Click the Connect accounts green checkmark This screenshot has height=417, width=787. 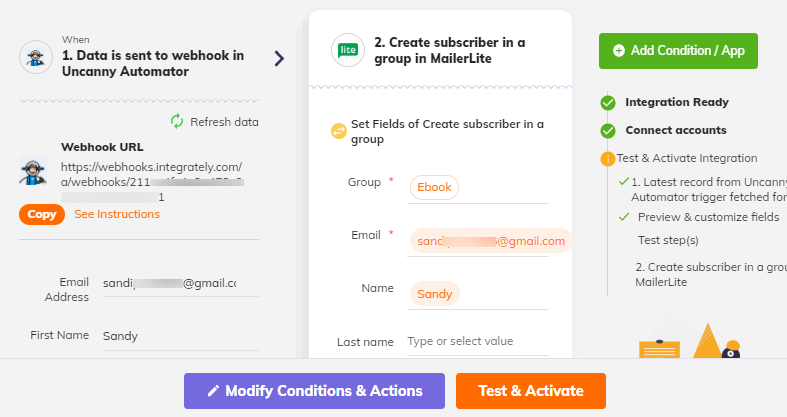(x=608, y=131)
